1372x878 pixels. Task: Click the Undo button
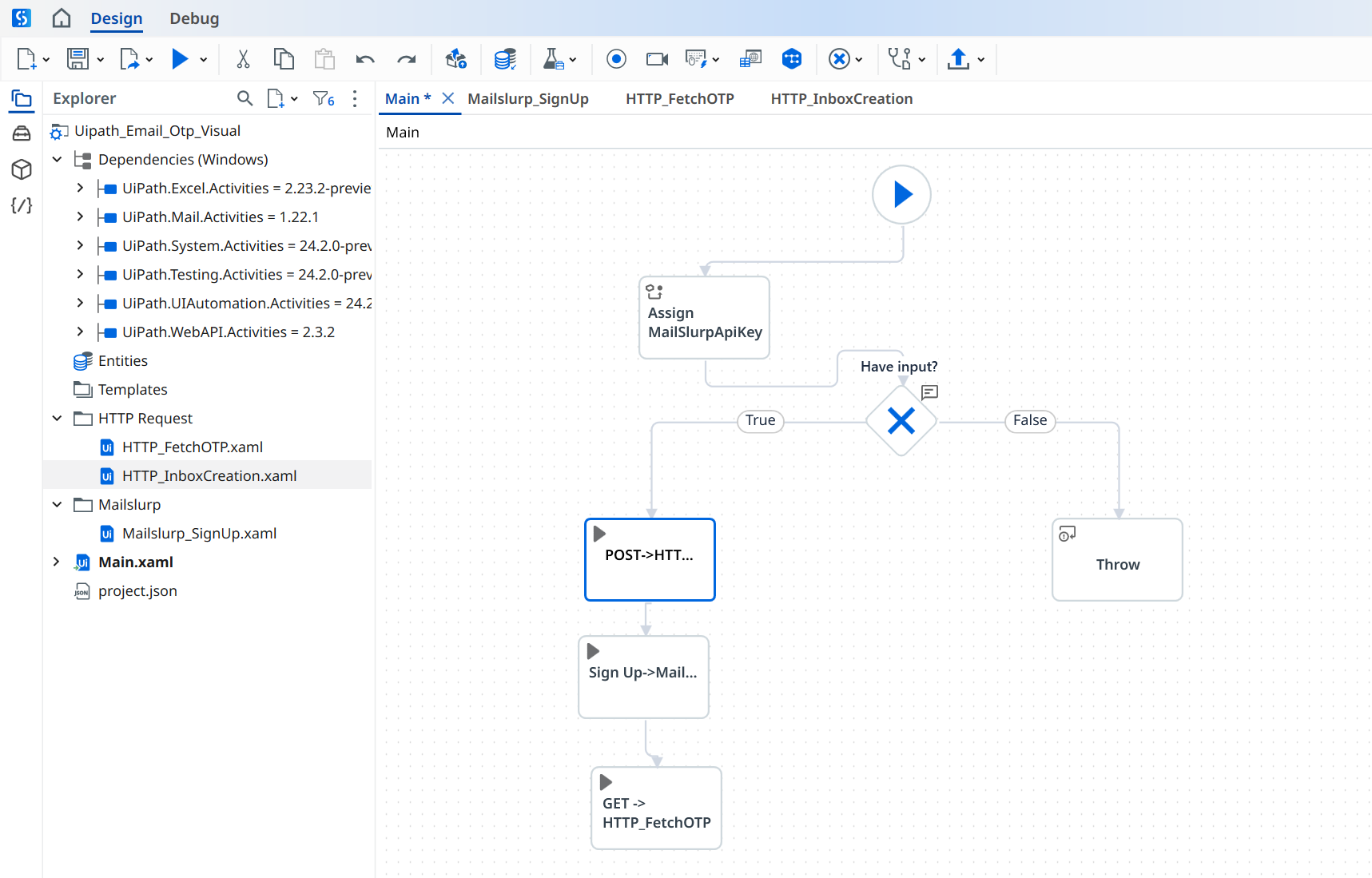coord(365,58)
